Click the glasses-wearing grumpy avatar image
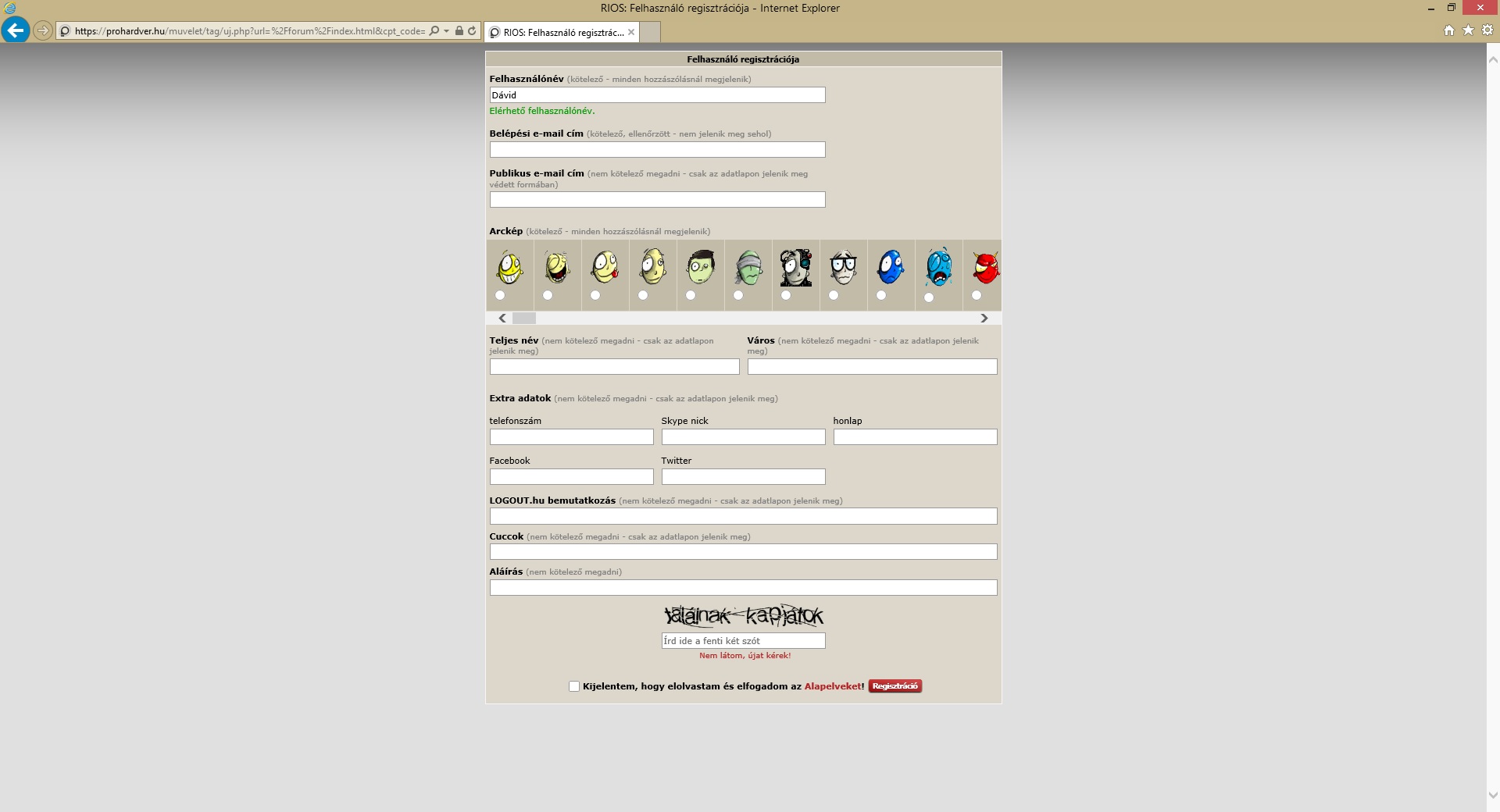 click(843, 268)
